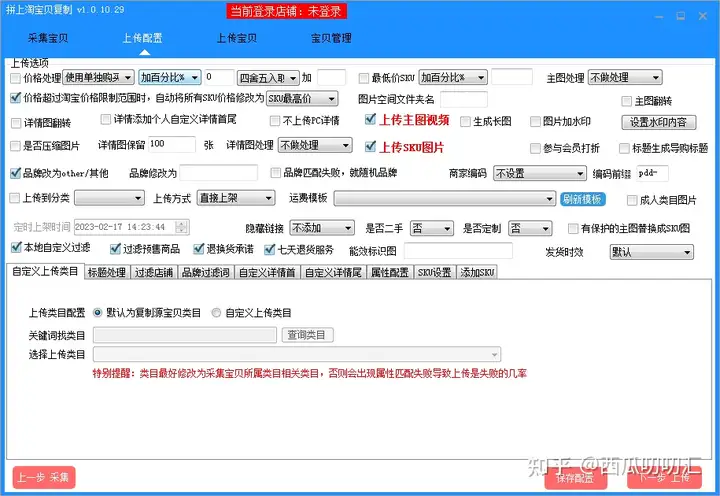The image size is (720, 496).
Task: Check the 参与会员打折 option
Action: pyautogui.click(x=535, y=148)
